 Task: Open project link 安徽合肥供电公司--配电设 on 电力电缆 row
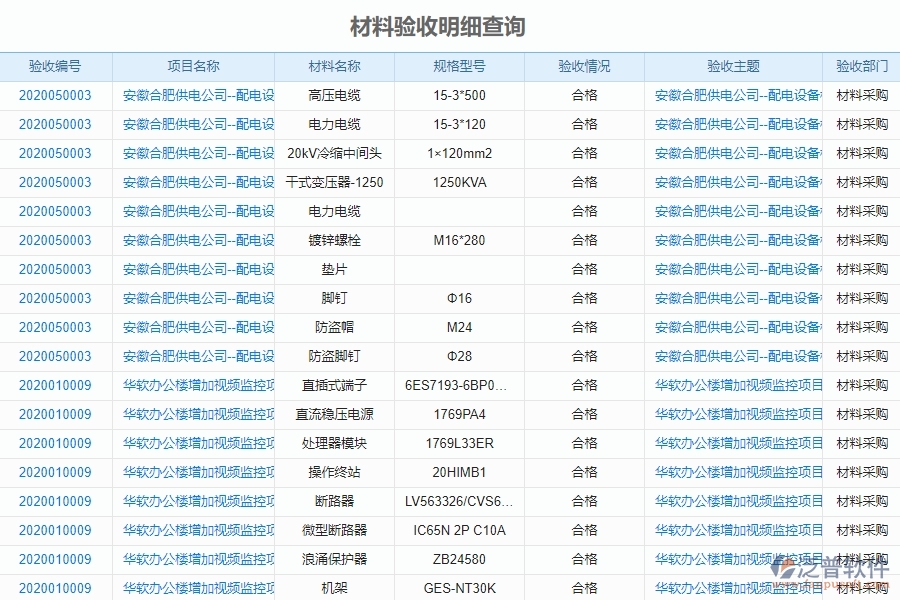(195, 125)
